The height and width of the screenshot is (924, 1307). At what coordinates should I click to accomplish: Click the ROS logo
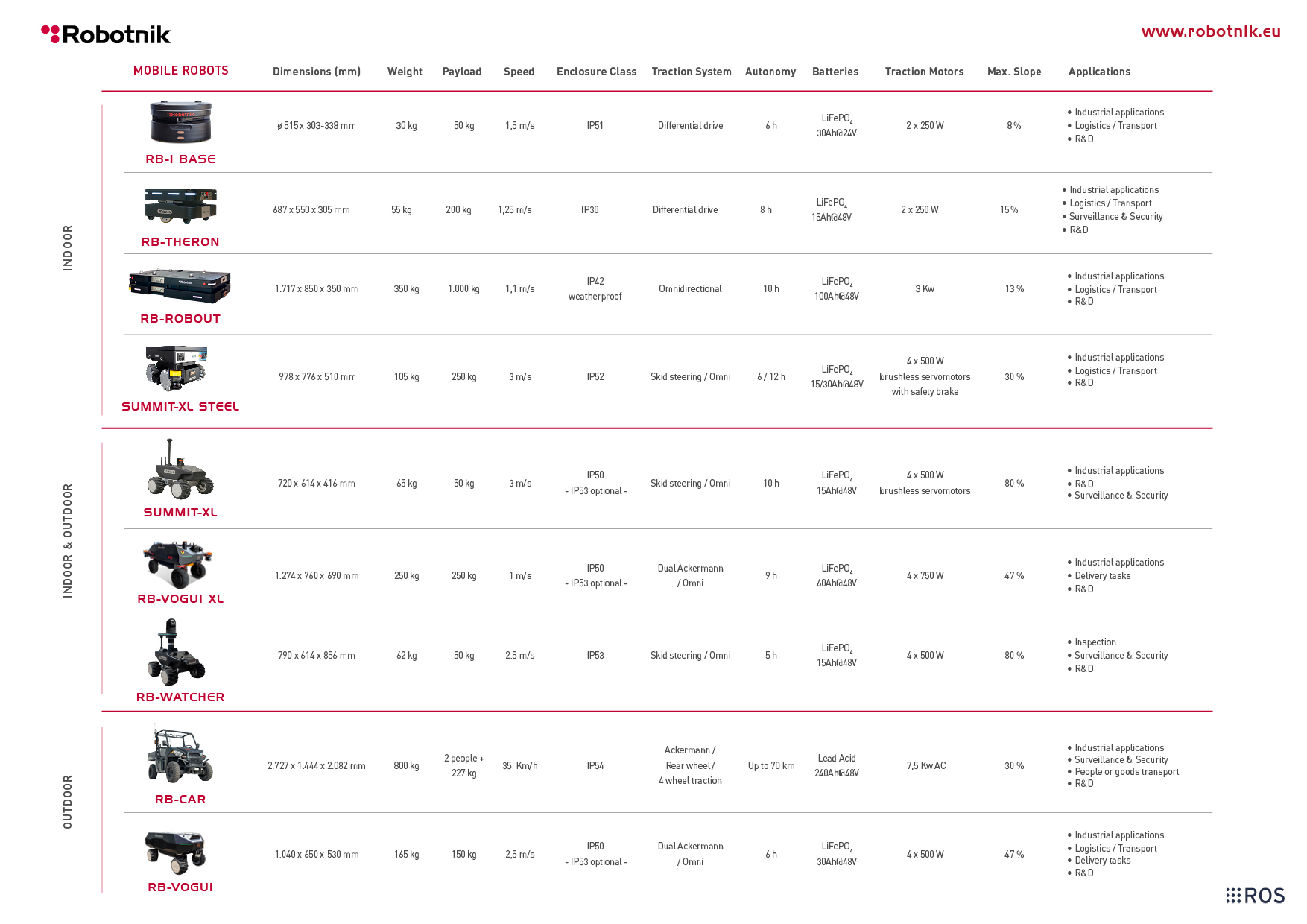pos(1256,895)
